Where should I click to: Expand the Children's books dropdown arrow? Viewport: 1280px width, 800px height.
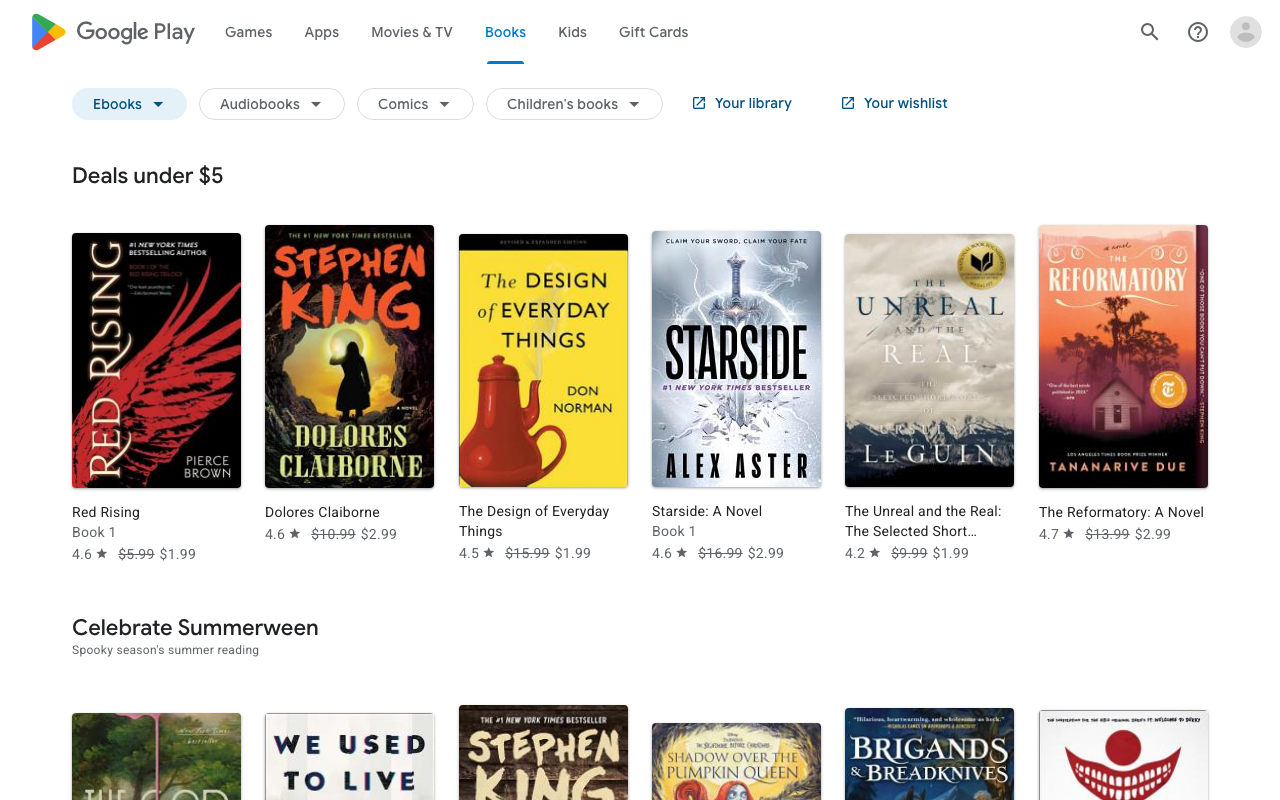click(634, 104)
